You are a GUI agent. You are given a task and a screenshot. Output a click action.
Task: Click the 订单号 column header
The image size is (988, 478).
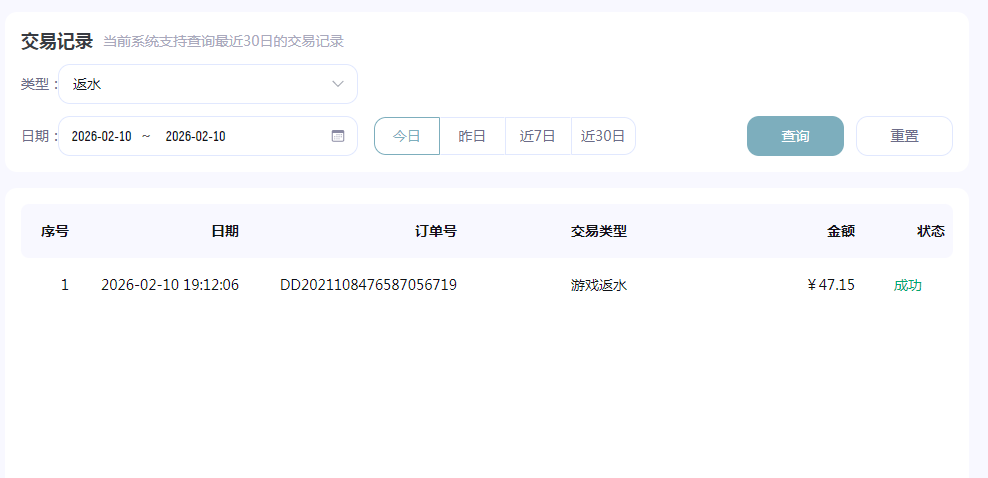436,231
